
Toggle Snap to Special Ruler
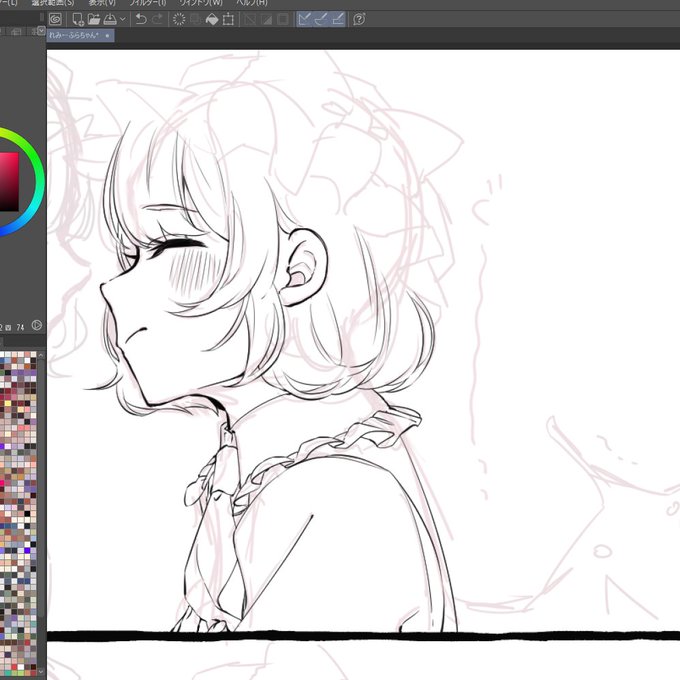click(321, 19)
